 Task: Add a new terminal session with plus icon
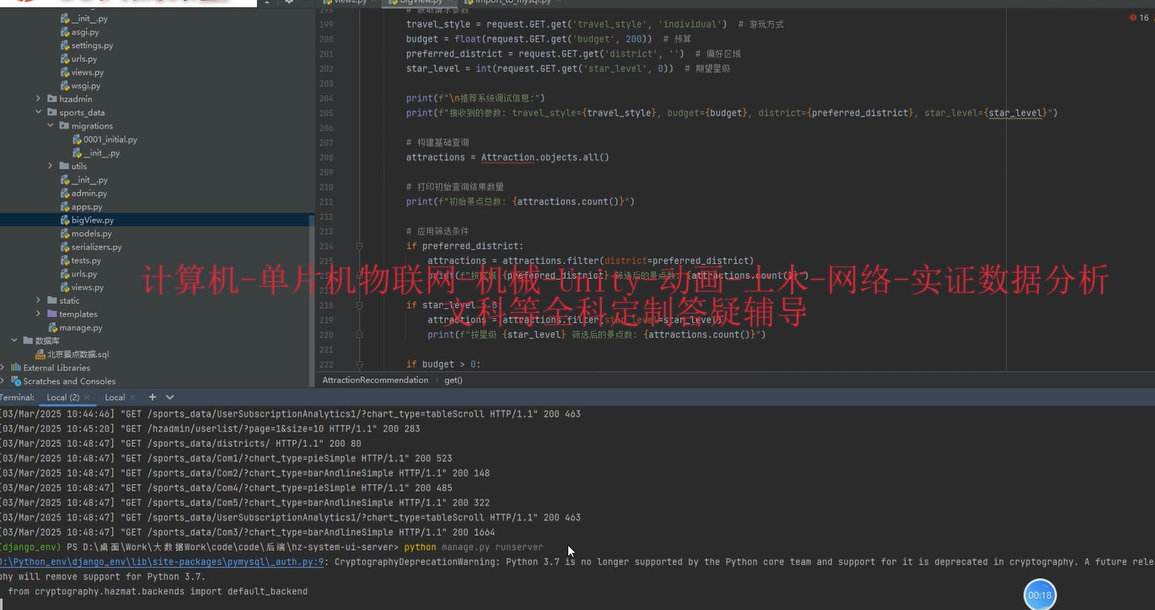[152, 397]
